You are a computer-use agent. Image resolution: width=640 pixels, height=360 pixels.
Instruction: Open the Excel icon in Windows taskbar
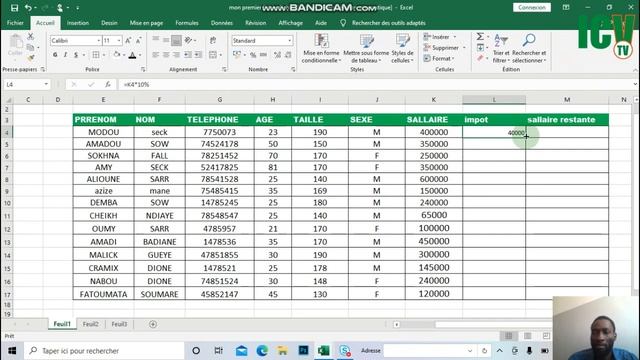click(324, 351)
